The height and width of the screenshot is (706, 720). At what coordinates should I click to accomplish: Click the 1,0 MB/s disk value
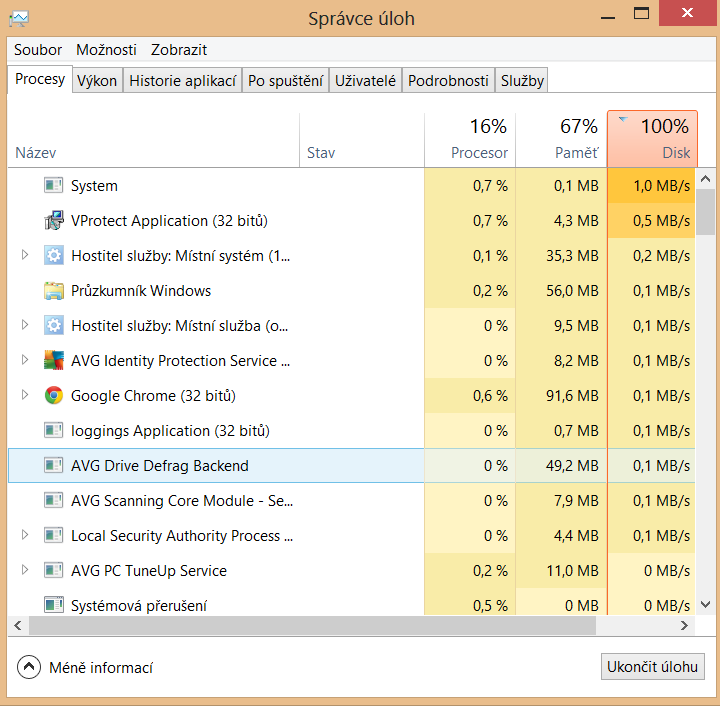pyautogui.click(x=661, y=186)
